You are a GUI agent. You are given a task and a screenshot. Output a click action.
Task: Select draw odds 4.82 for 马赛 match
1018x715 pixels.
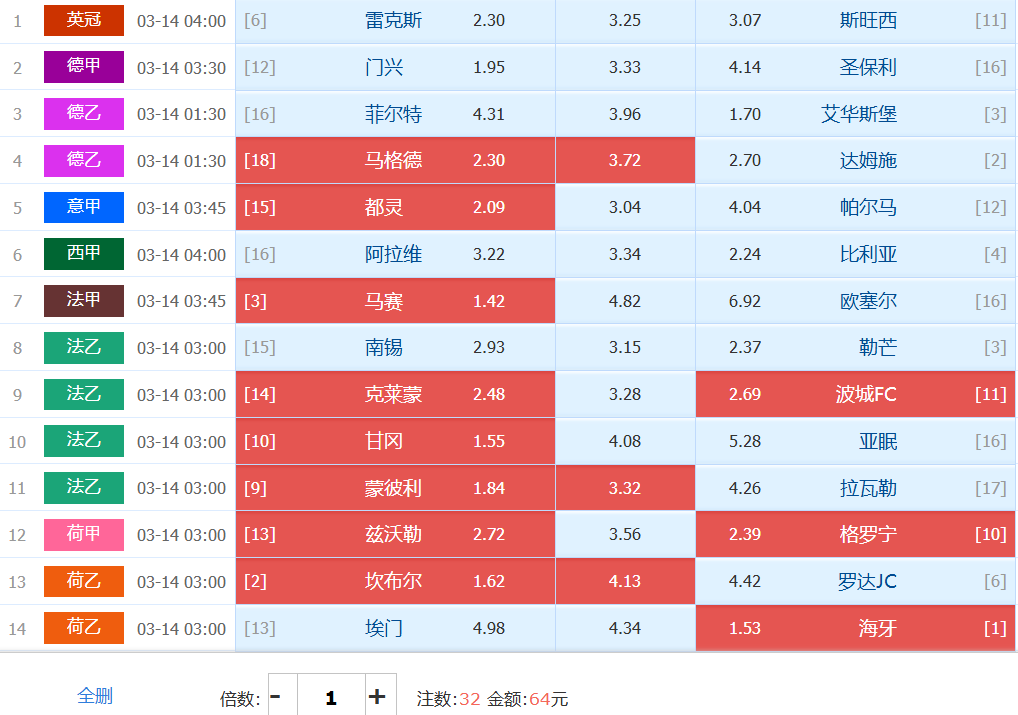(x=625, y=301)
